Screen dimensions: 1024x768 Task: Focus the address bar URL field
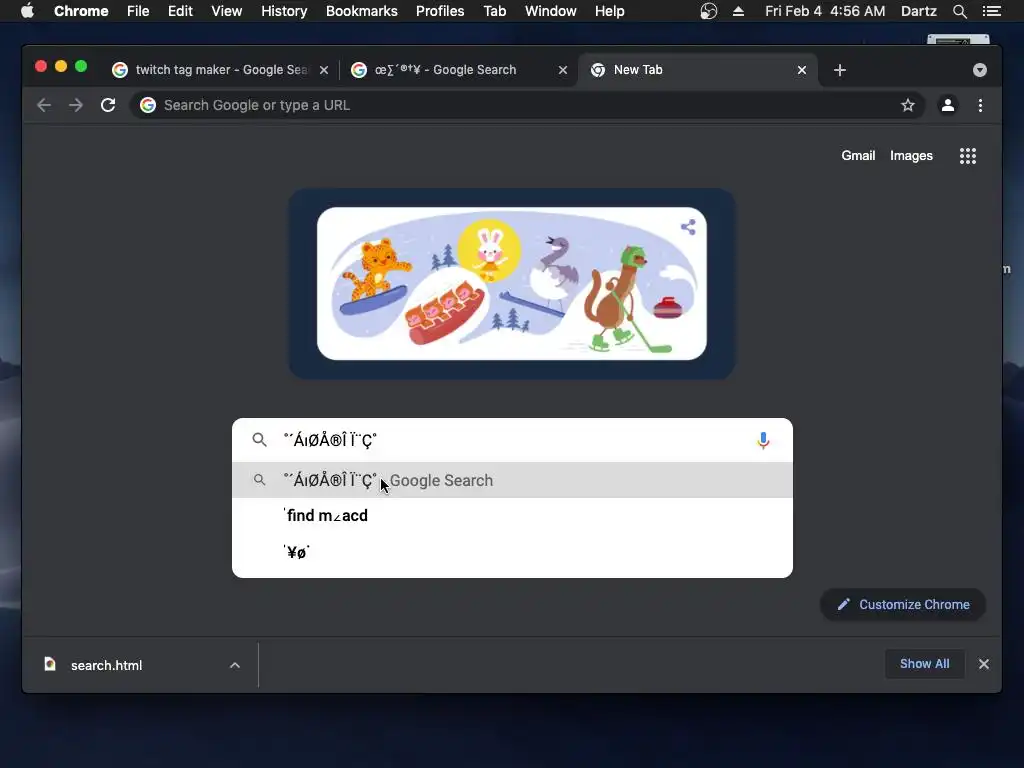(x=526, y=105)
